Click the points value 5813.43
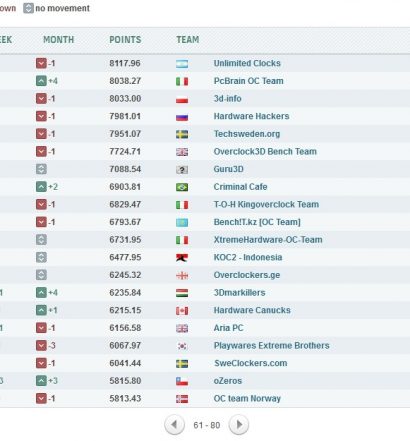This screenshot has height=441, width=410. (125, 399)
